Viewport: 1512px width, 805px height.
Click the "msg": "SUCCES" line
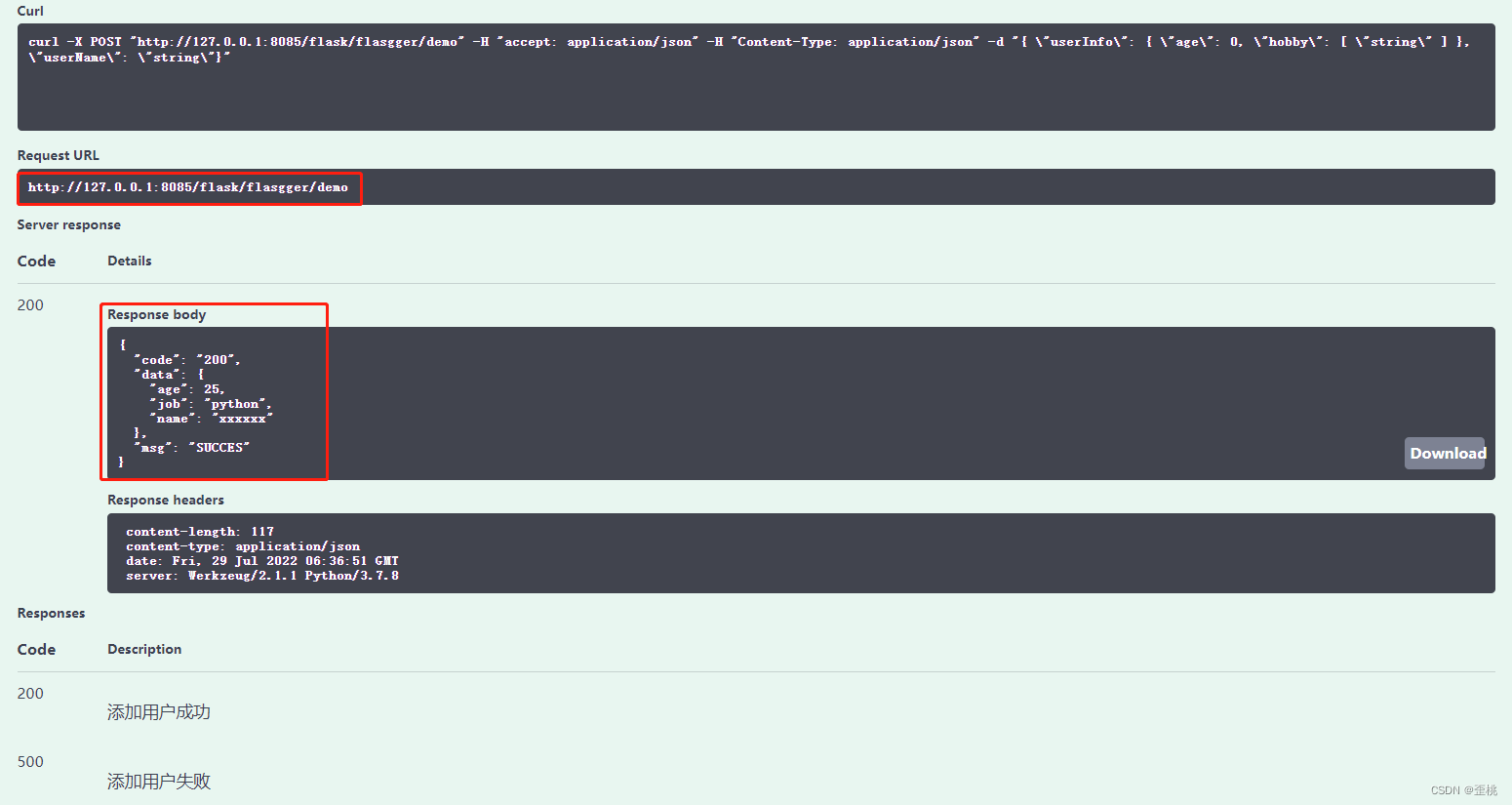(x=192, y=448)
